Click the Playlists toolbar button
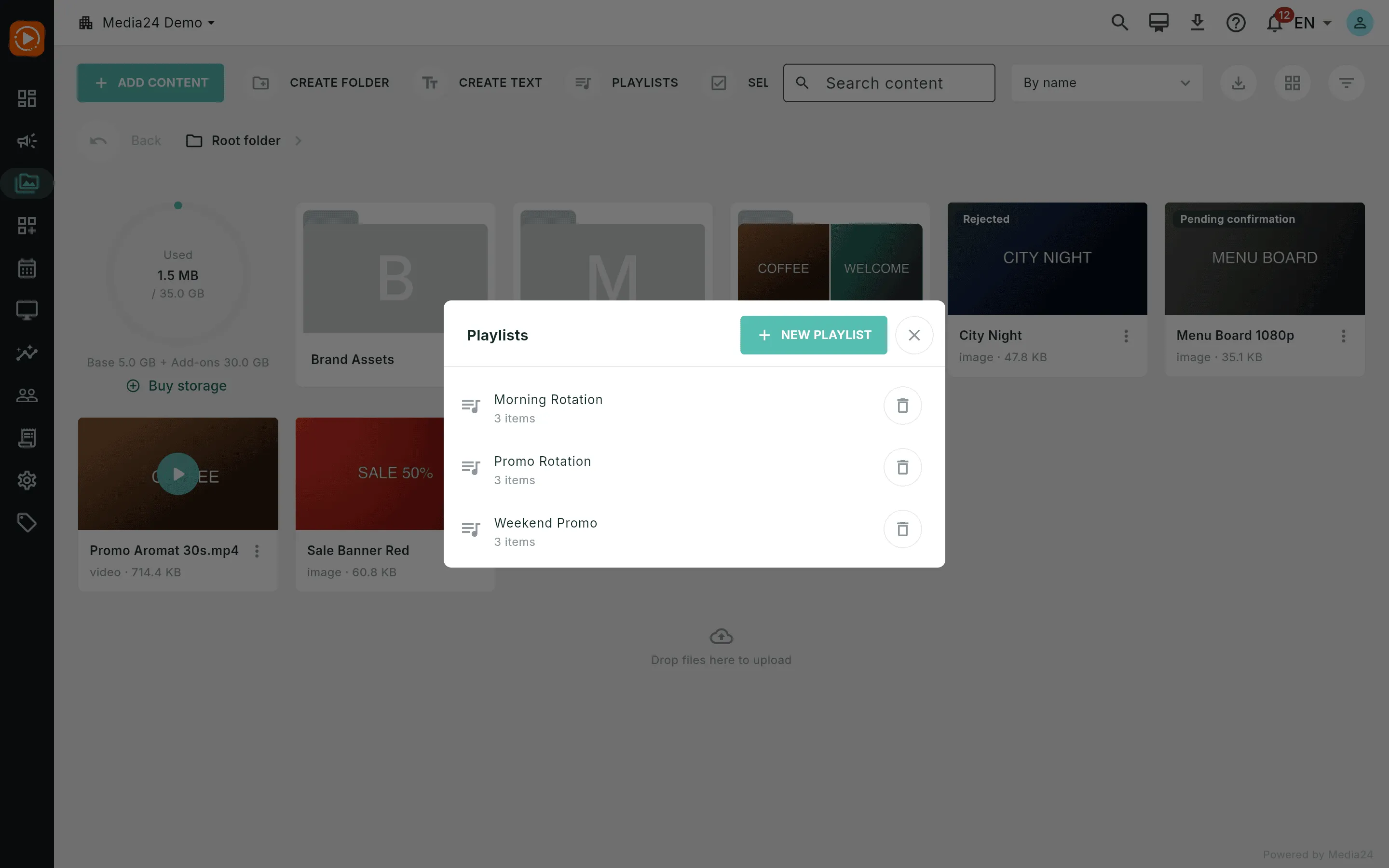 626,82
